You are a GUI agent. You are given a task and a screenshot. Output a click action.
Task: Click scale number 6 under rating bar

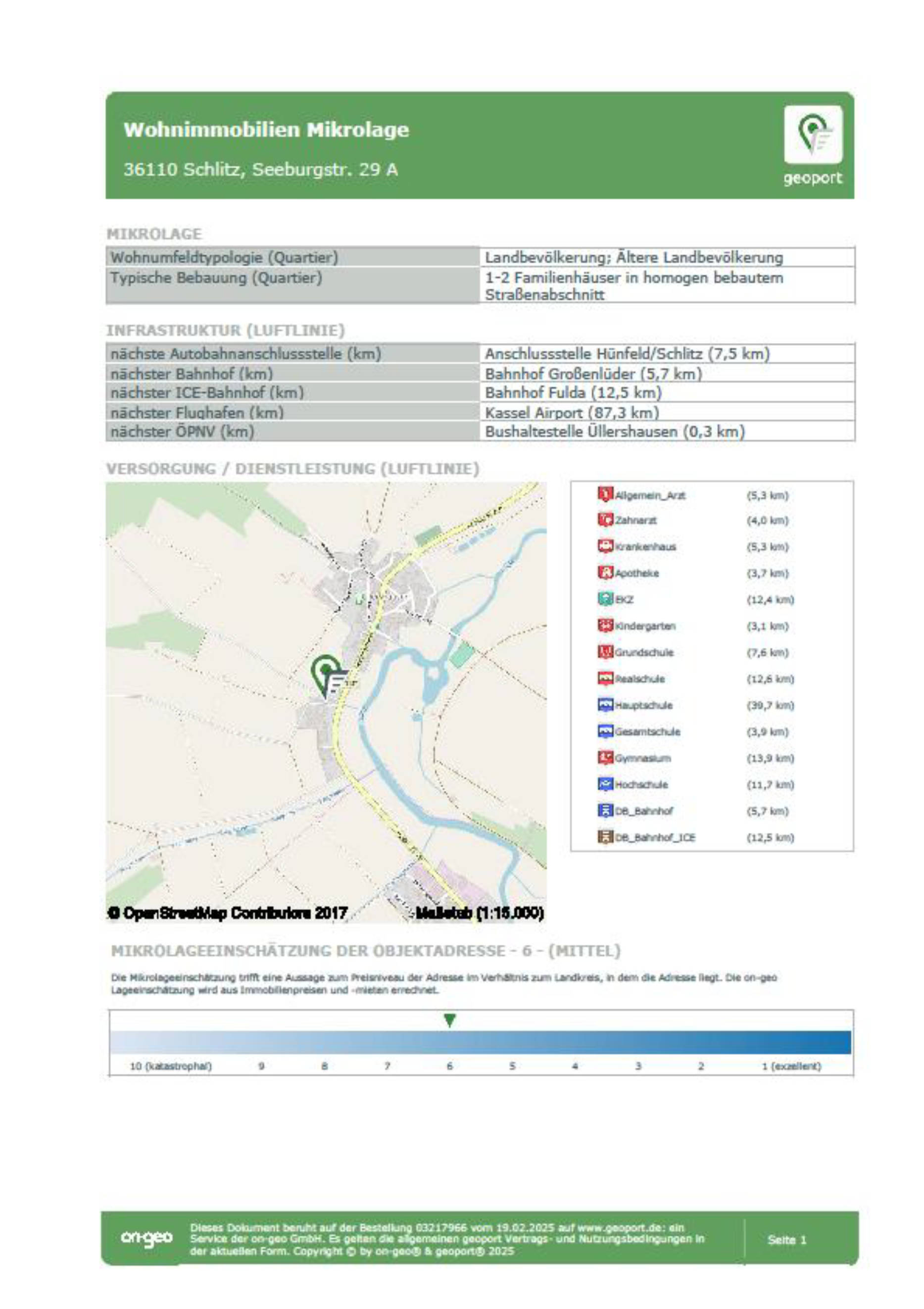point(450,1066)
